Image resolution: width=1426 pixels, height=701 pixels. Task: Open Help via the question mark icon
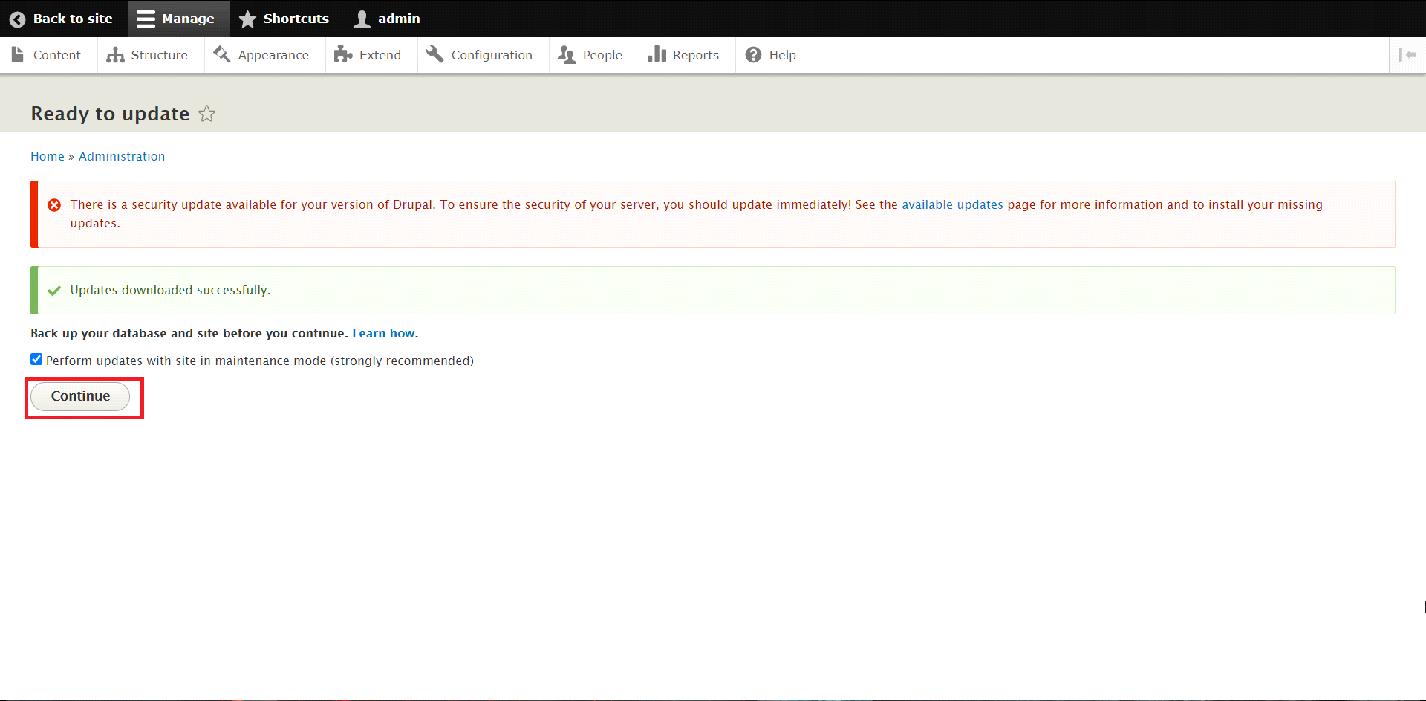pyautogui.click(x=753, y=55)
